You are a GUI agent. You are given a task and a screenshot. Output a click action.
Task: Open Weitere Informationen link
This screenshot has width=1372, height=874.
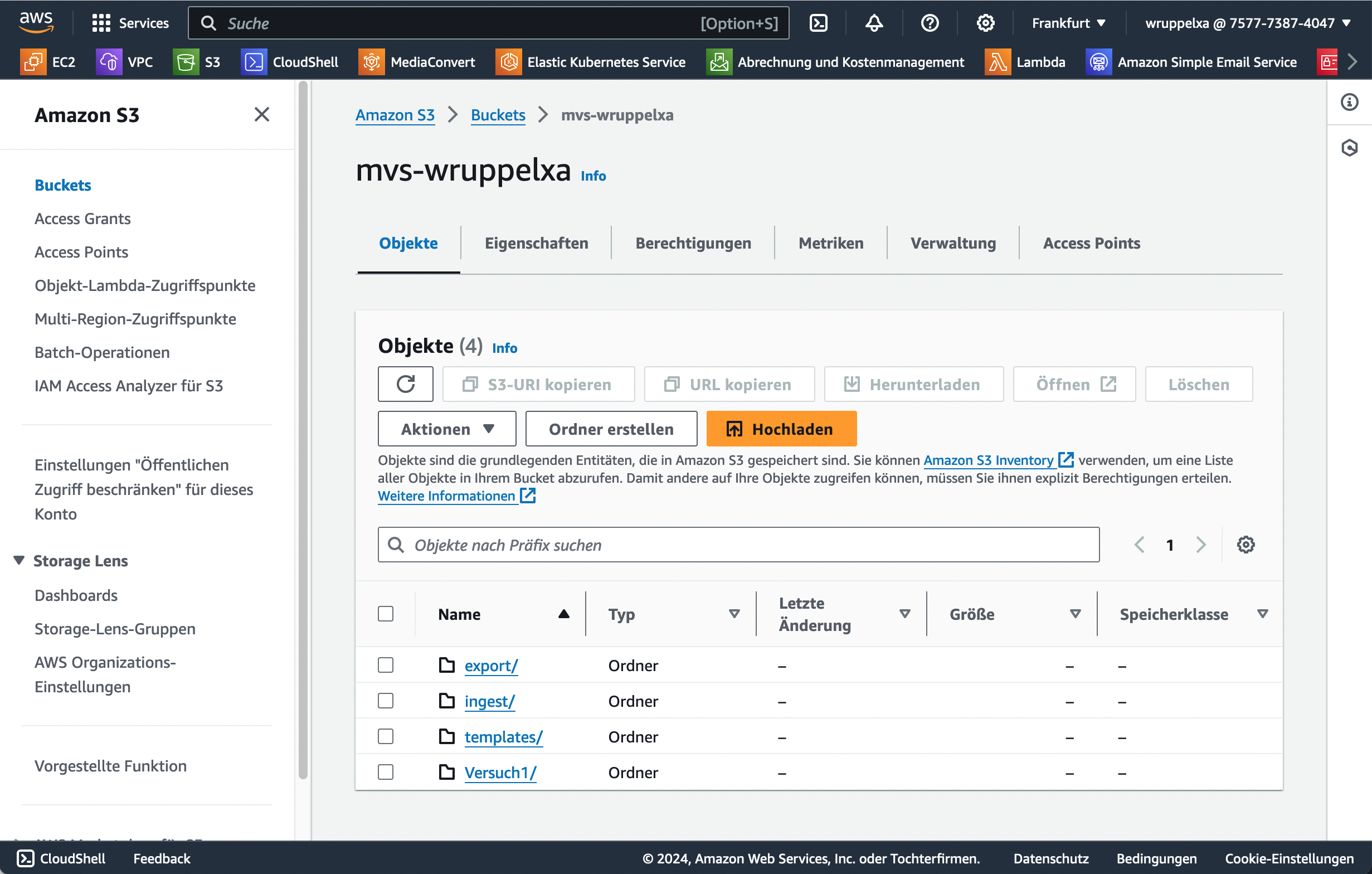[457, 496]
